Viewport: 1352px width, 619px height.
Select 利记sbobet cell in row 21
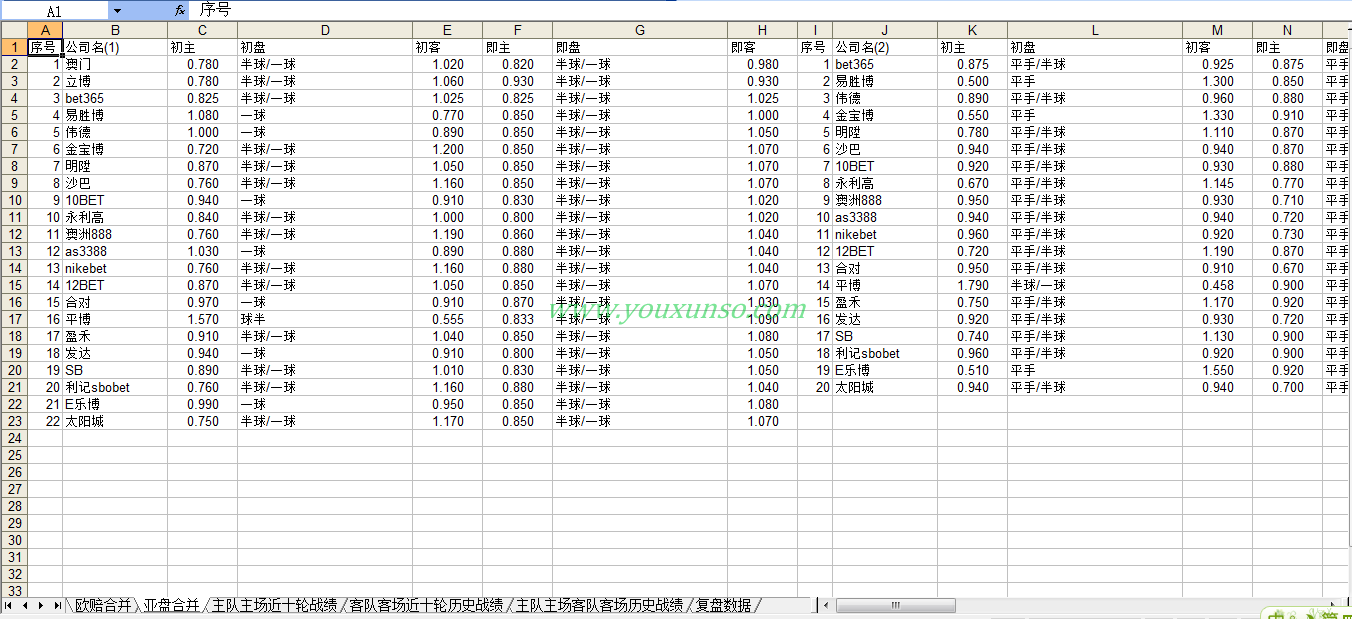click(115, 387)
